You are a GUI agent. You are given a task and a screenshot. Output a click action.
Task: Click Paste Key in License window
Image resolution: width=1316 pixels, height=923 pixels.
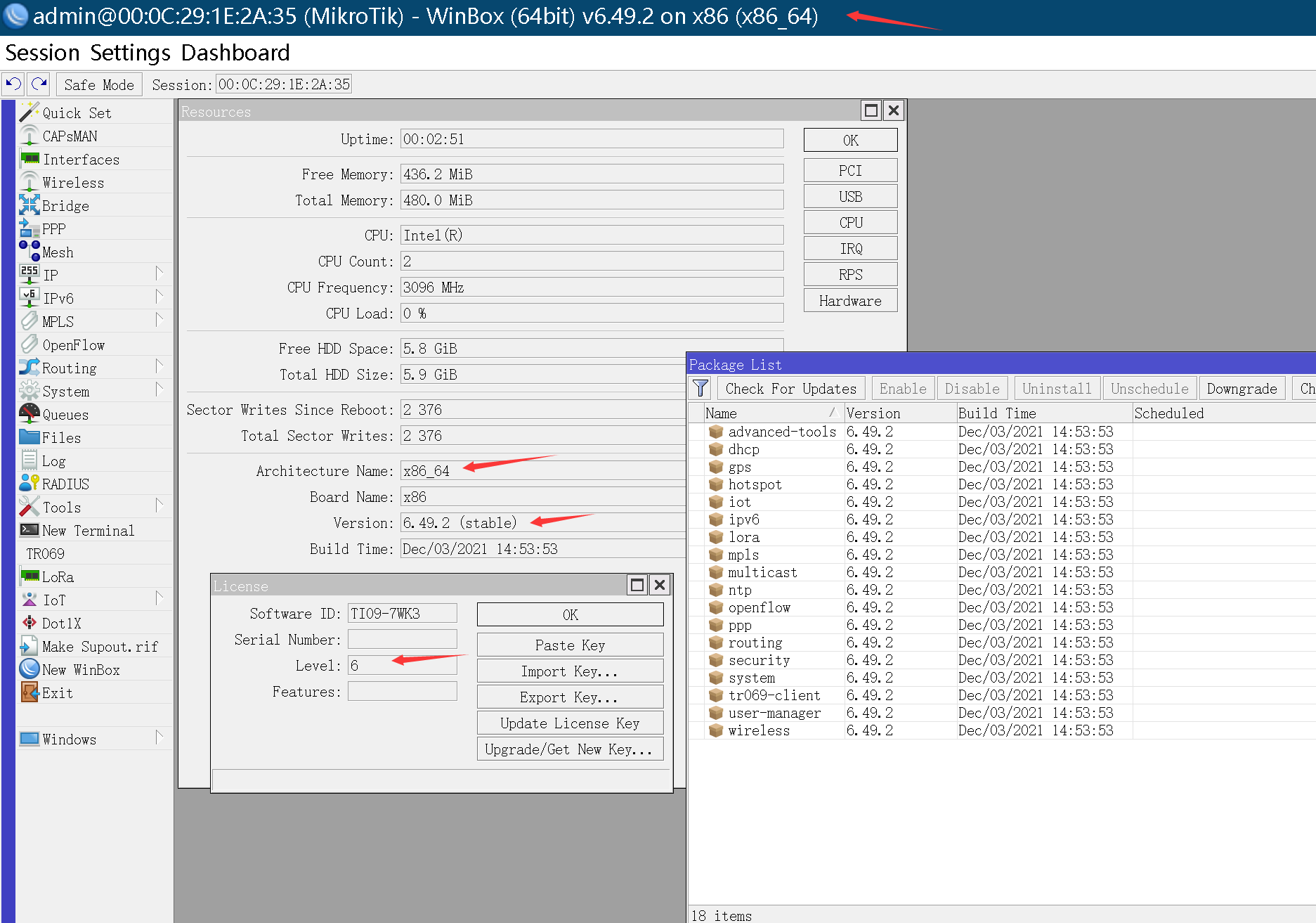tap(570, 645)
